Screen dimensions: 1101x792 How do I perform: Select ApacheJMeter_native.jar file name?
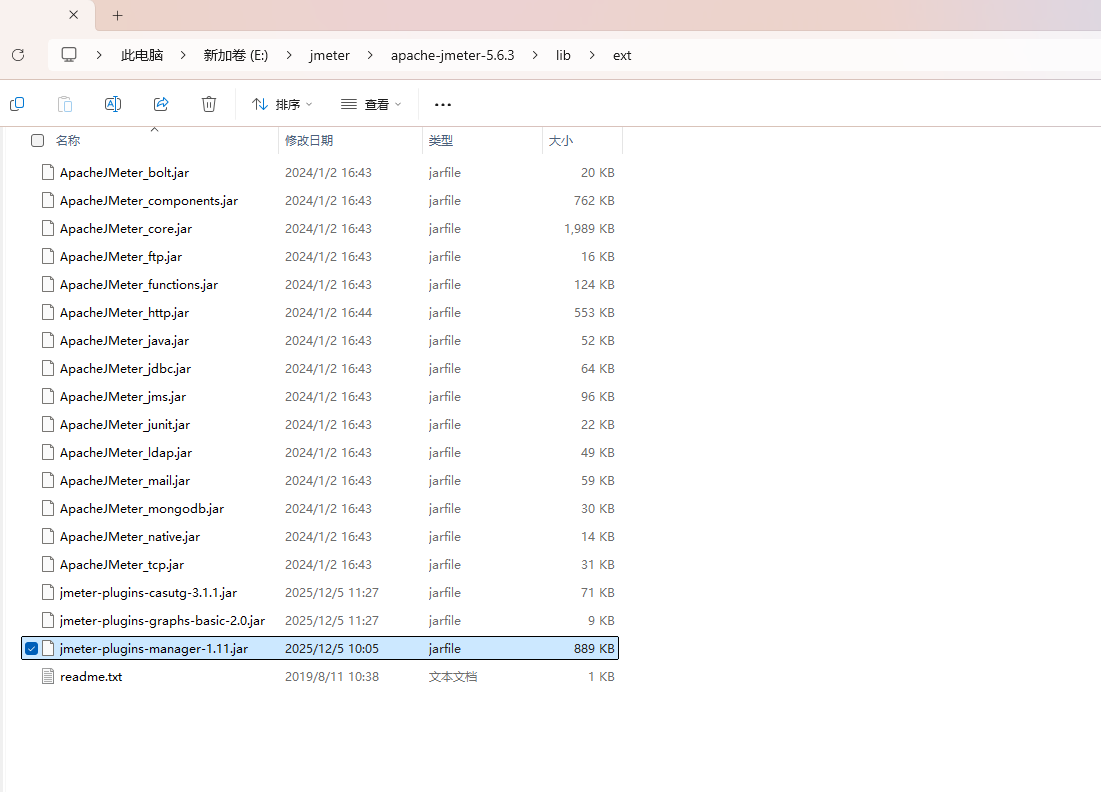click(x=130, y=536)
